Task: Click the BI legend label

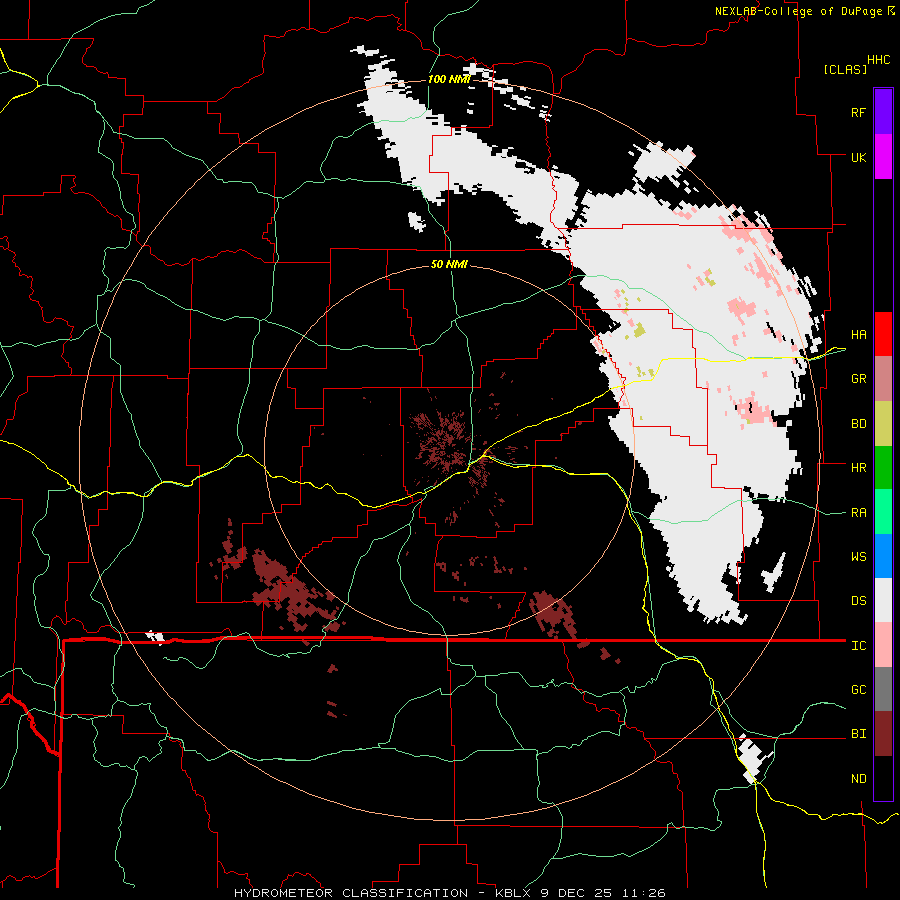Action: tap(858, 734)
